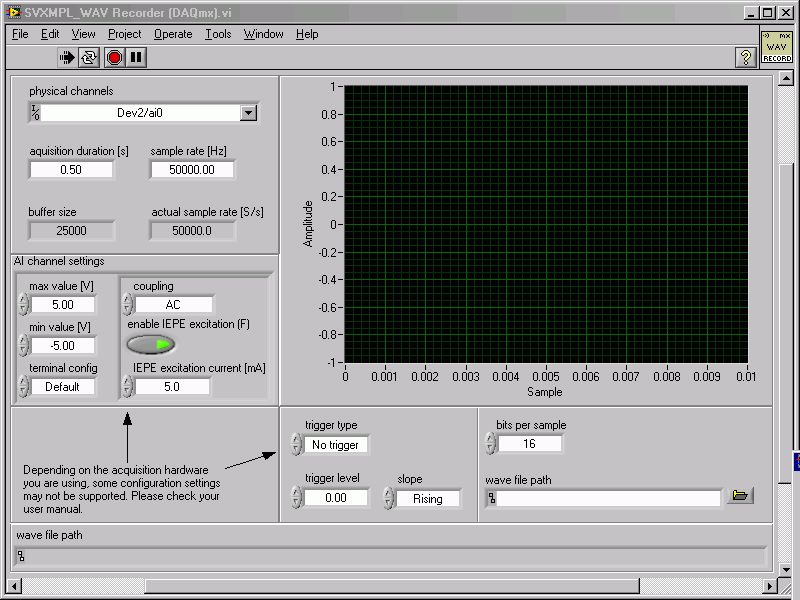The height and width of the screenshot is (600, 800).
Task: Open the terminal config selector showing Default
Action: (x=62, y=387)
